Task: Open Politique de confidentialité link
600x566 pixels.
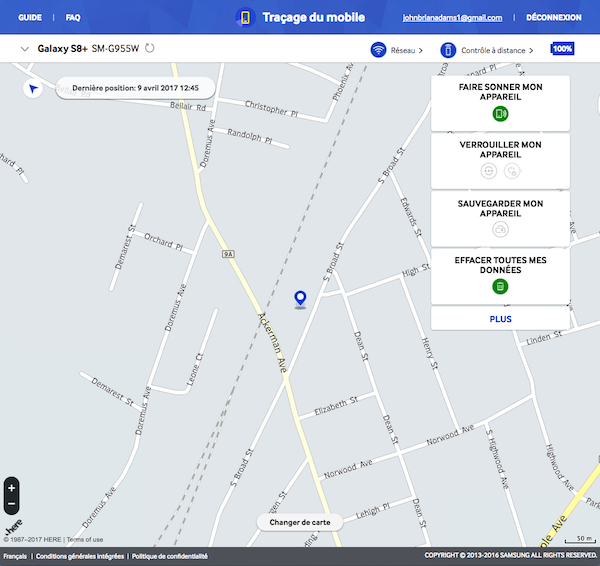Action: [x=170, y=556]
